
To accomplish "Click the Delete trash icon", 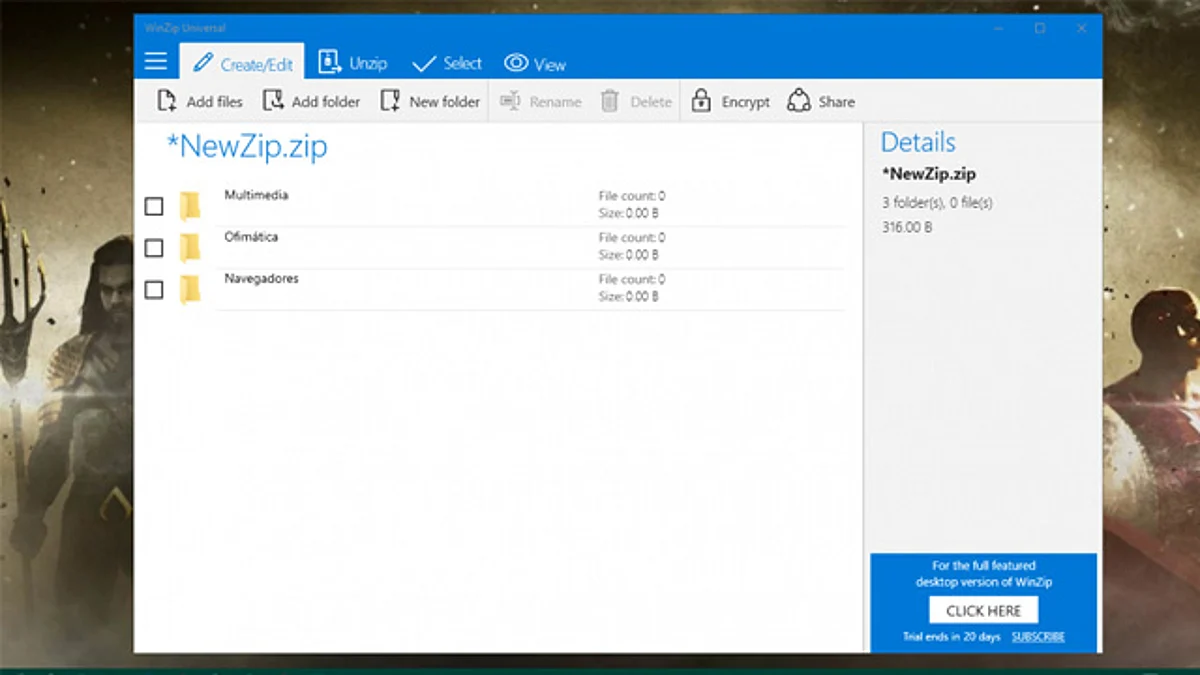I will (x=610, y=101).
